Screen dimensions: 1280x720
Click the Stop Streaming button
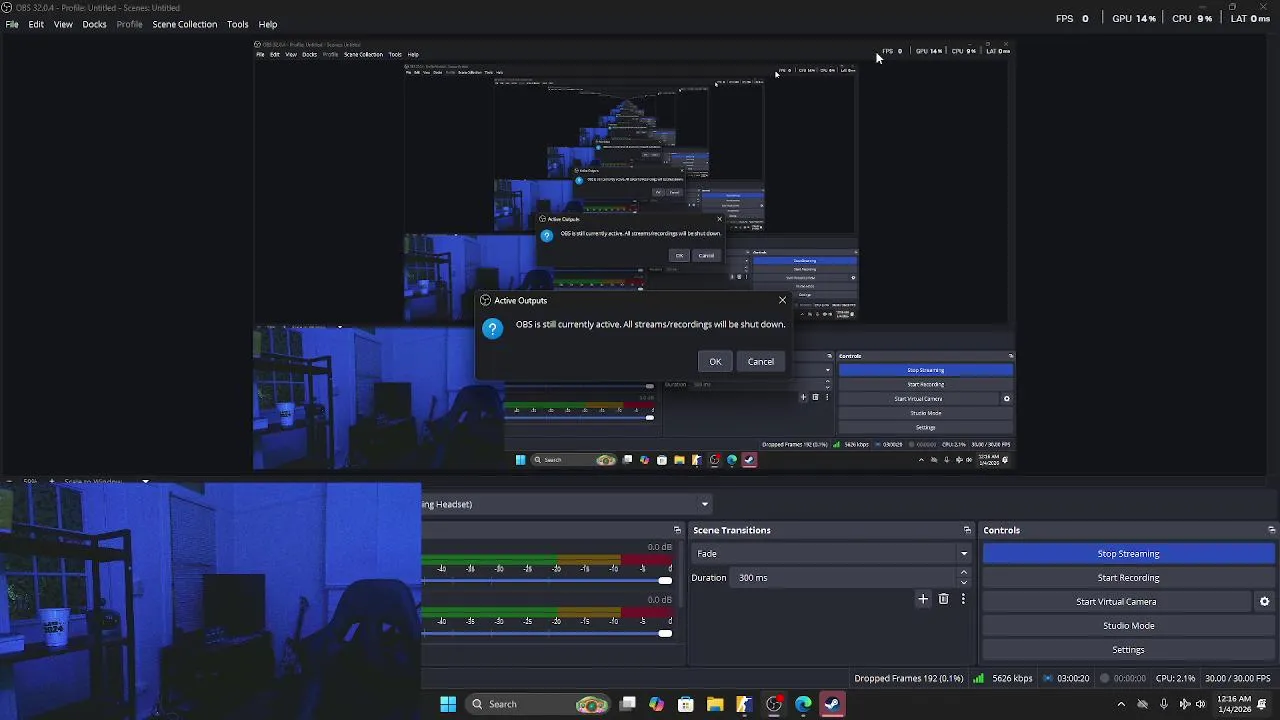tap(1128, 553)
